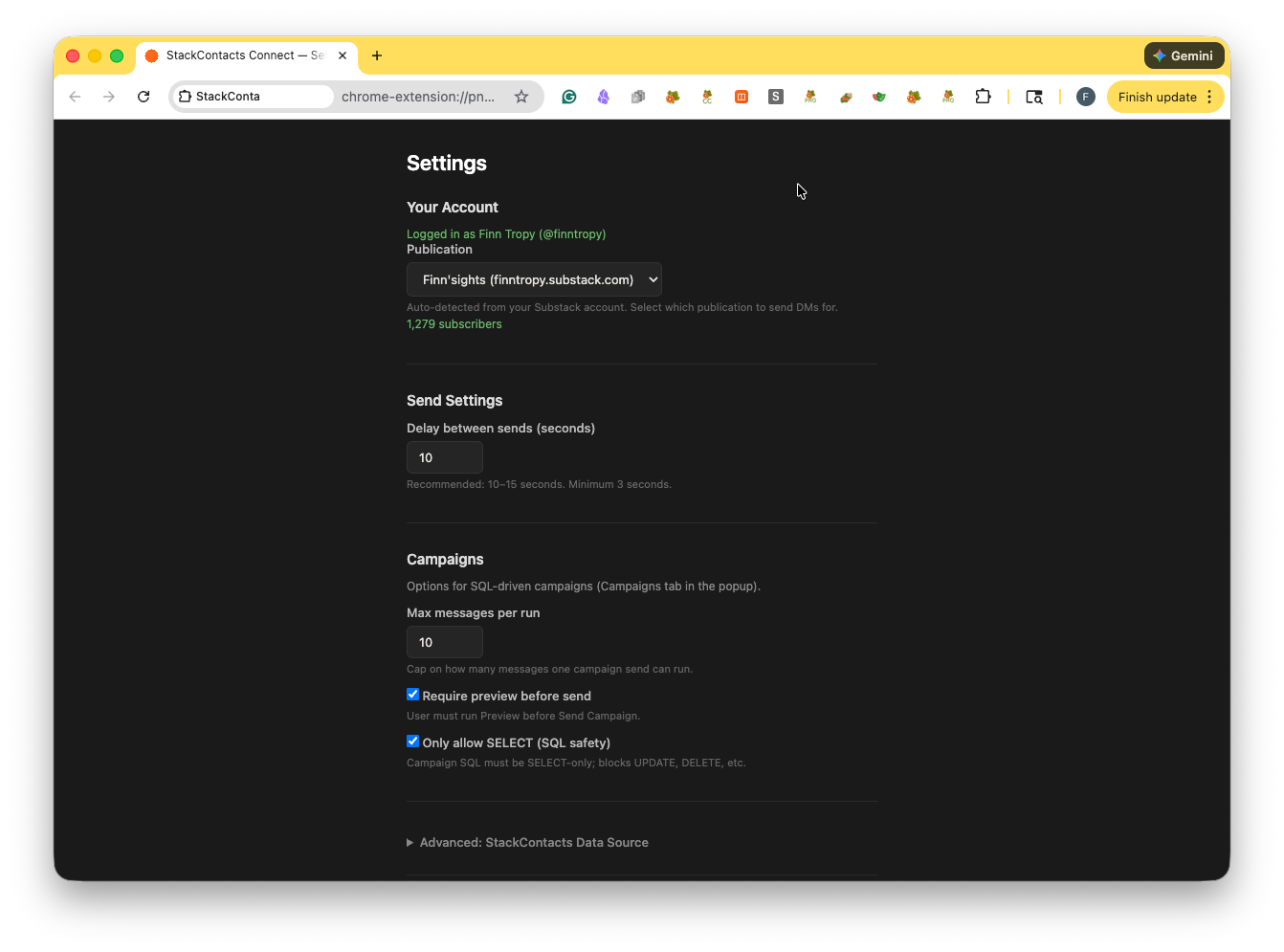Viewport: 1284px width, 952px height.
Task: Go forward to the next page
Action: click(x=109, y=97)
